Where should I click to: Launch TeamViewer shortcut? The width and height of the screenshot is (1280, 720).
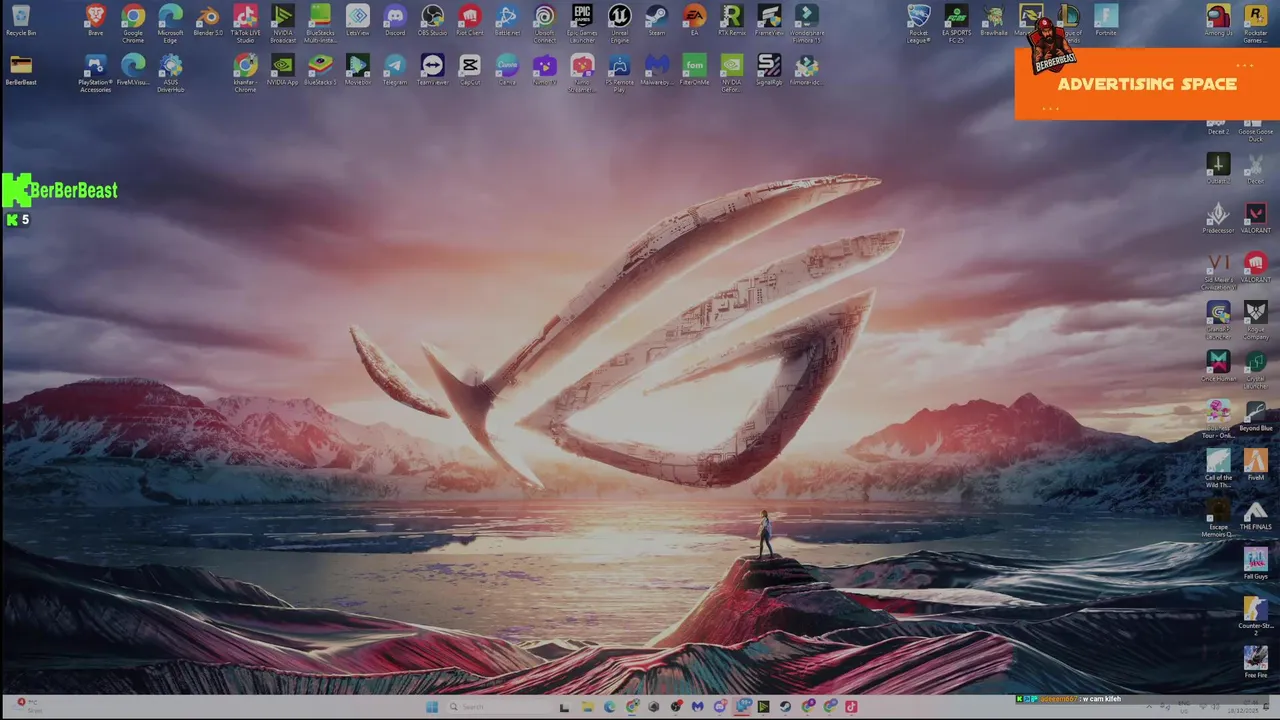(432, 70)
